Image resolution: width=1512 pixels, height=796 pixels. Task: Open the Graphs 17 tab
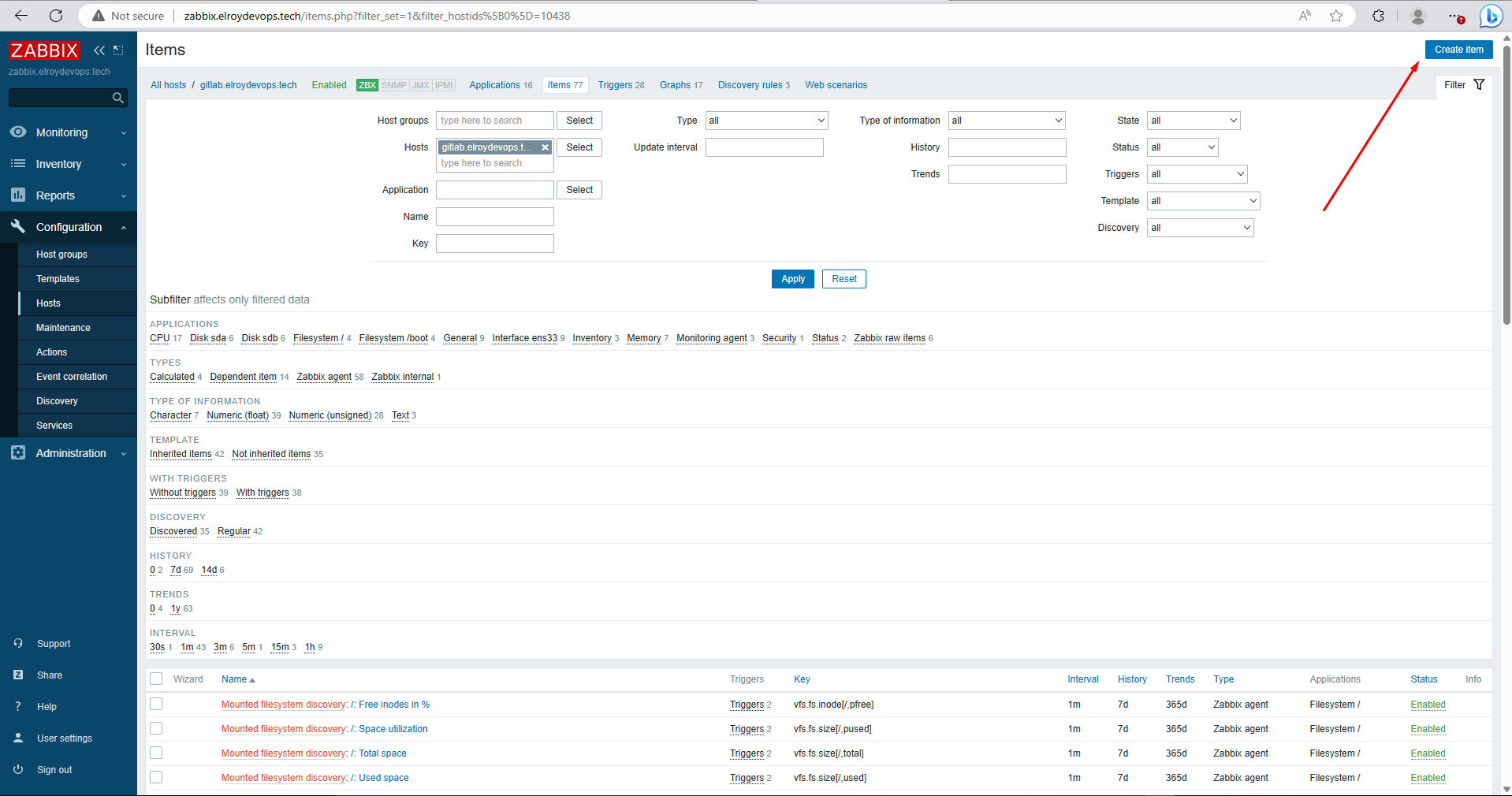point(681,85)
